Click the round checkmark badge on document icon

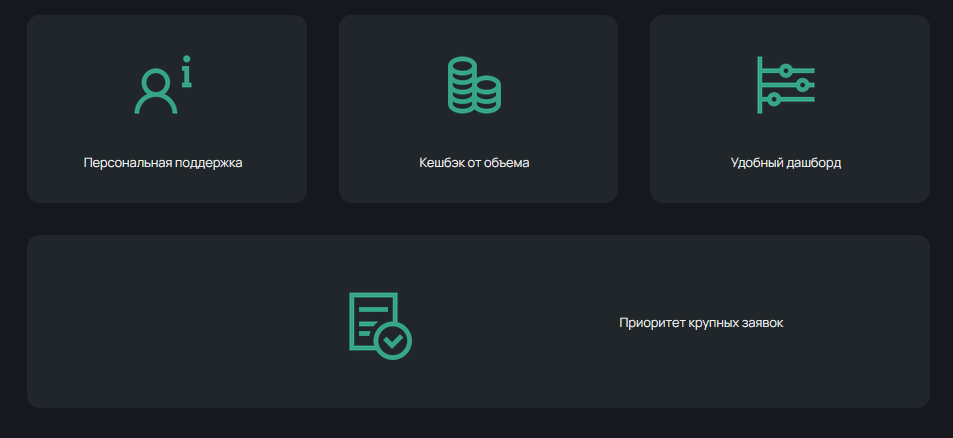pyautogui.click(x=393, y=340)
